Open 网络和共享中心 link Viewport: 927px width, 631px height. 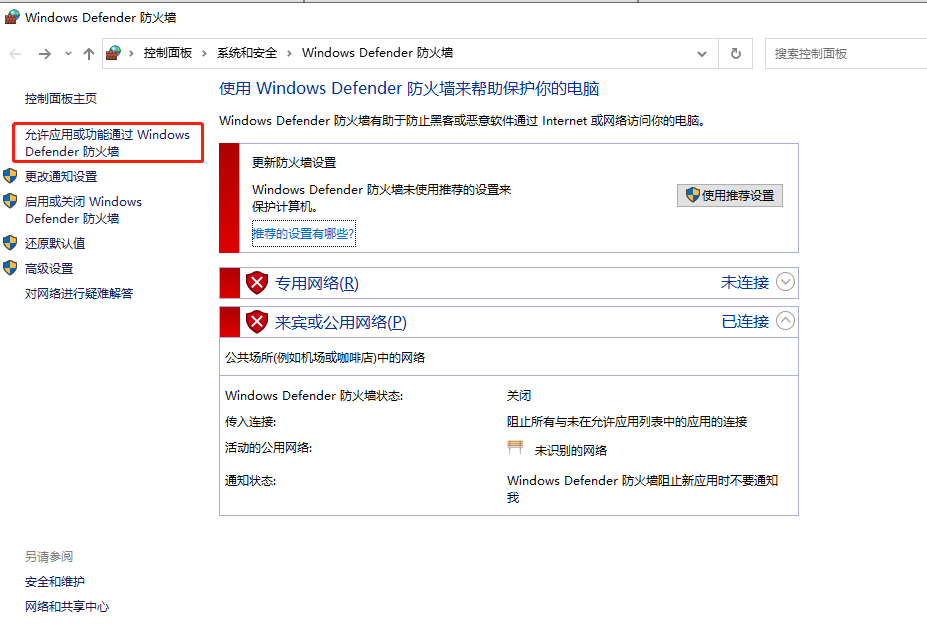(67, 607)
